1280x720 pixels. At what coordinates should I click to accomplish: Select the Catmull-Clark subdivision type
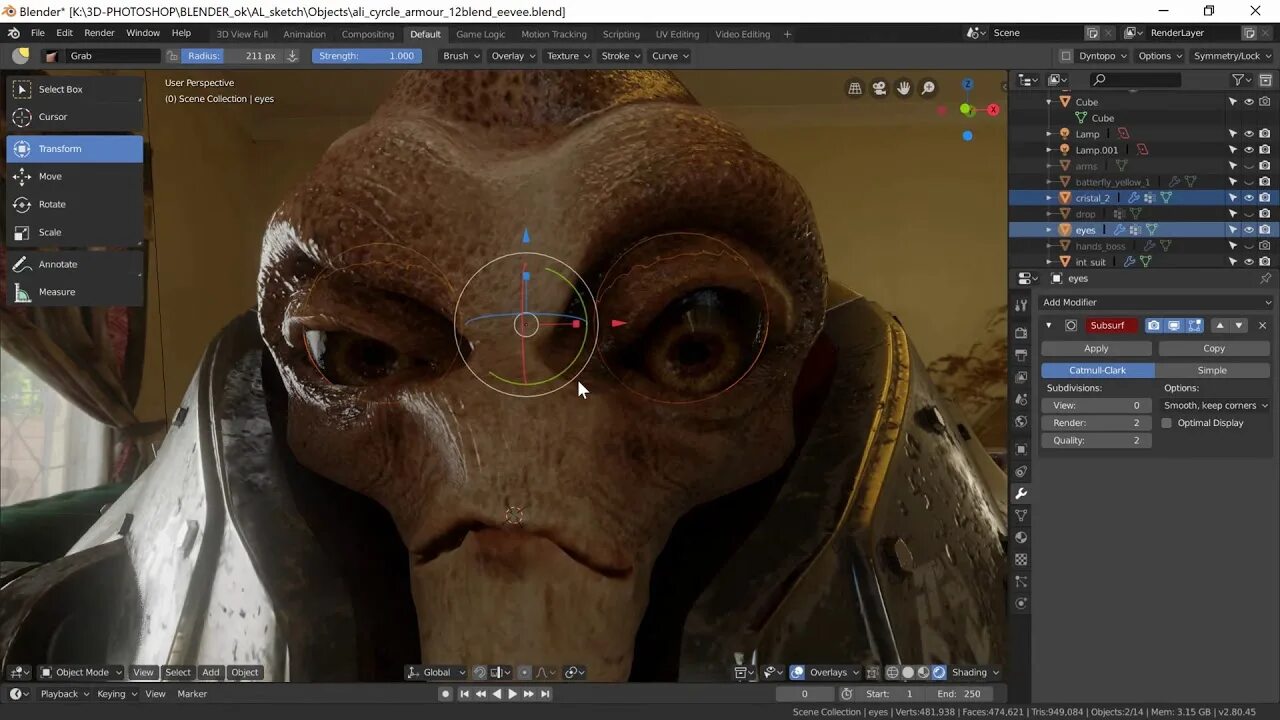1098,370
